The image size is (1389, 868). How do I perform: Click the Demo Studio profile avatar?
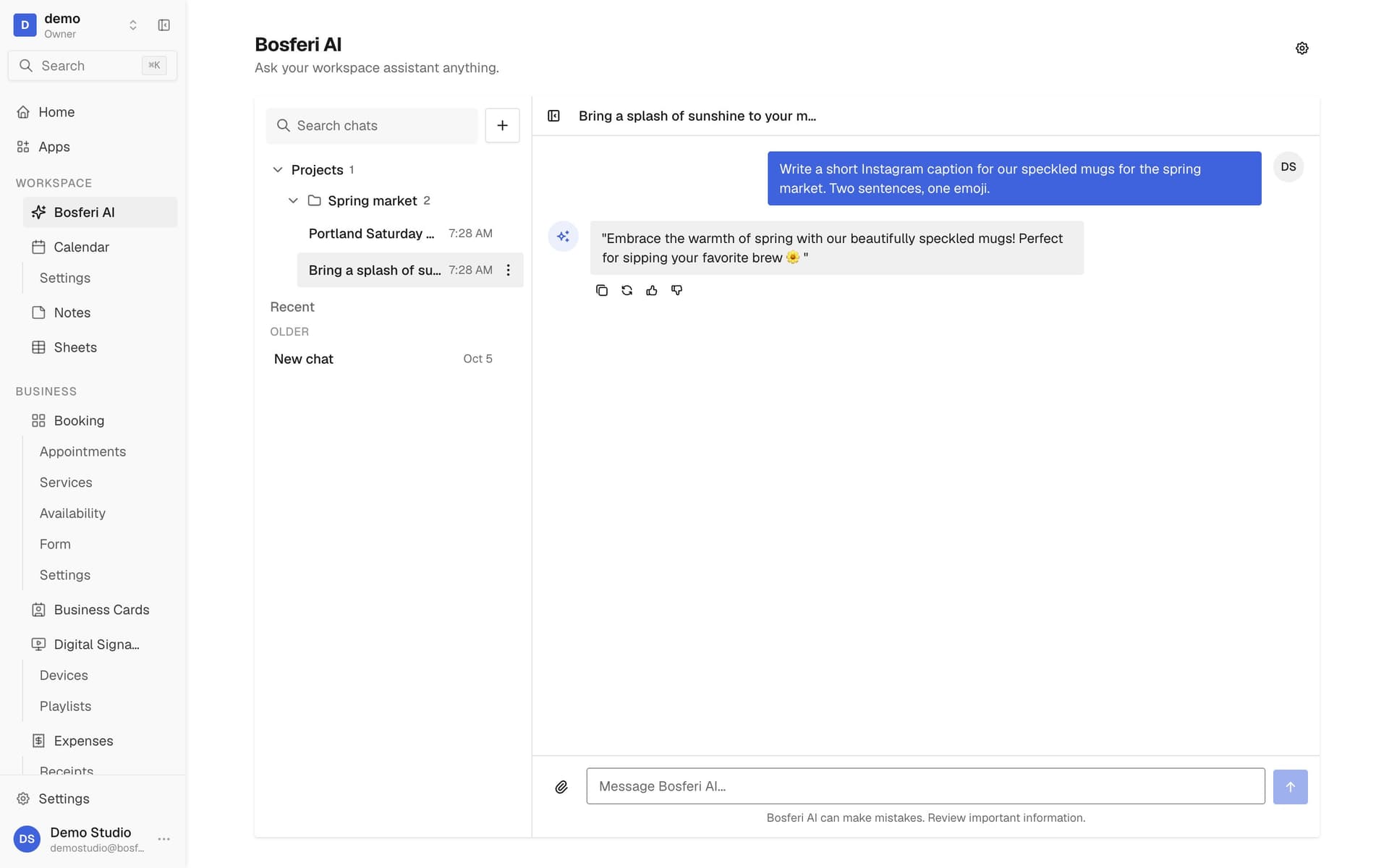[x=27, y=839]
